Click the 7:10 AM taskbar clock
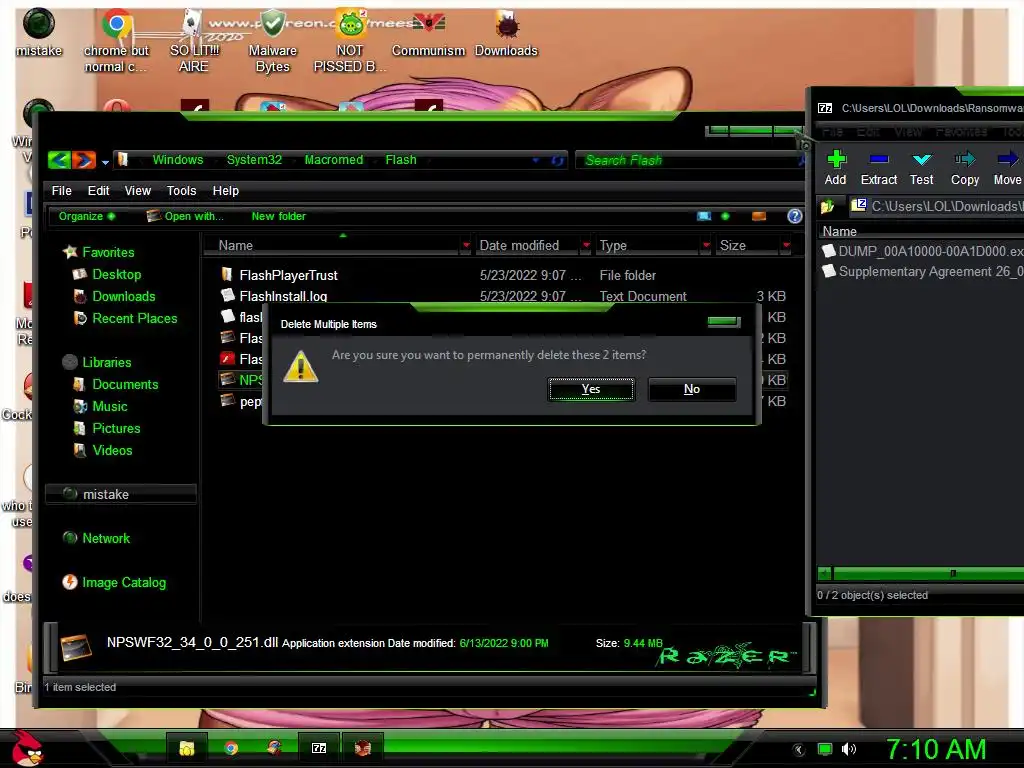This screenshot has height=768, width=1024. tap(936, 749)
